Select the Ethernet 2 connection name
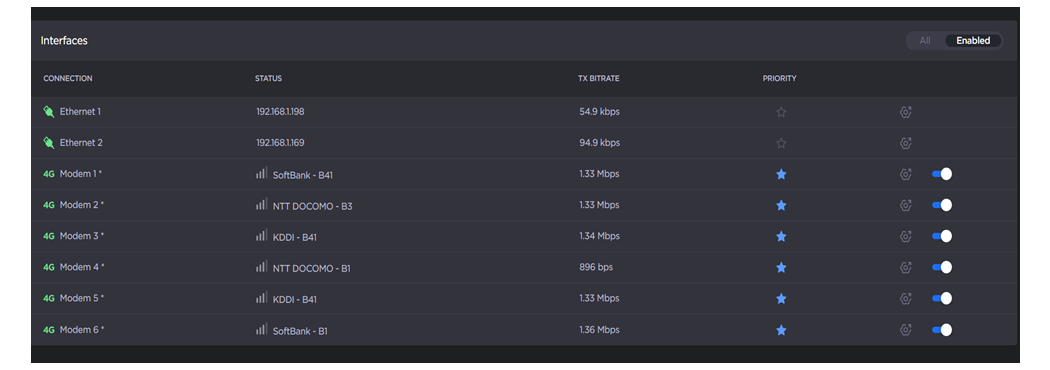1050x370 pixels. point(81,143)
